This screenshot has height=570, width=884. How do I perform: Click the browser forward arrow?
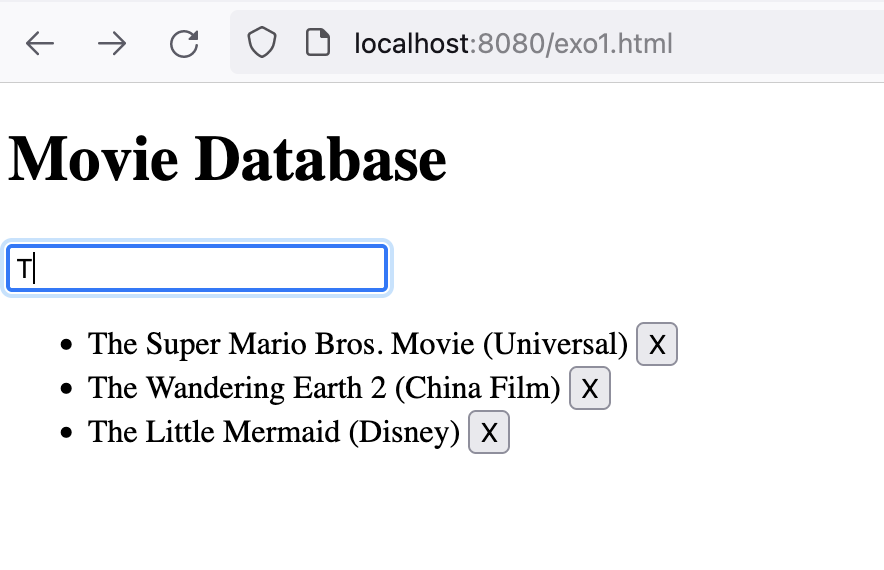tap(112, 44)
